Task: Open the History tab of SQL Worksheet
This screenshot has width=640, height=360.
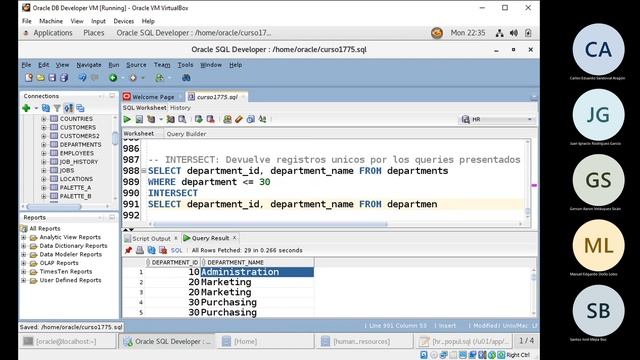Action: click(x=180, y=108)
